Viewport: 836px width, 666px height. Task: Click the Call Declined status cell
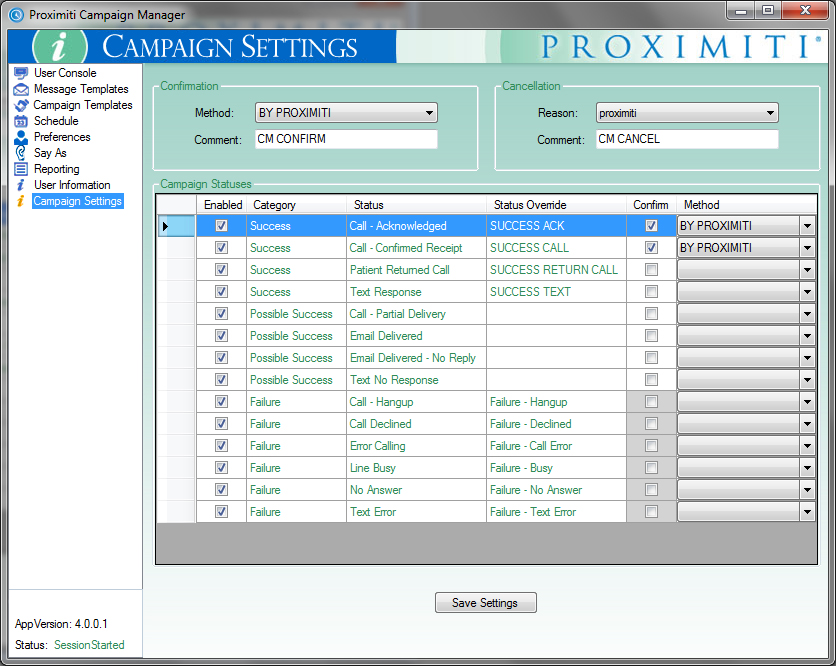point(416,424)
